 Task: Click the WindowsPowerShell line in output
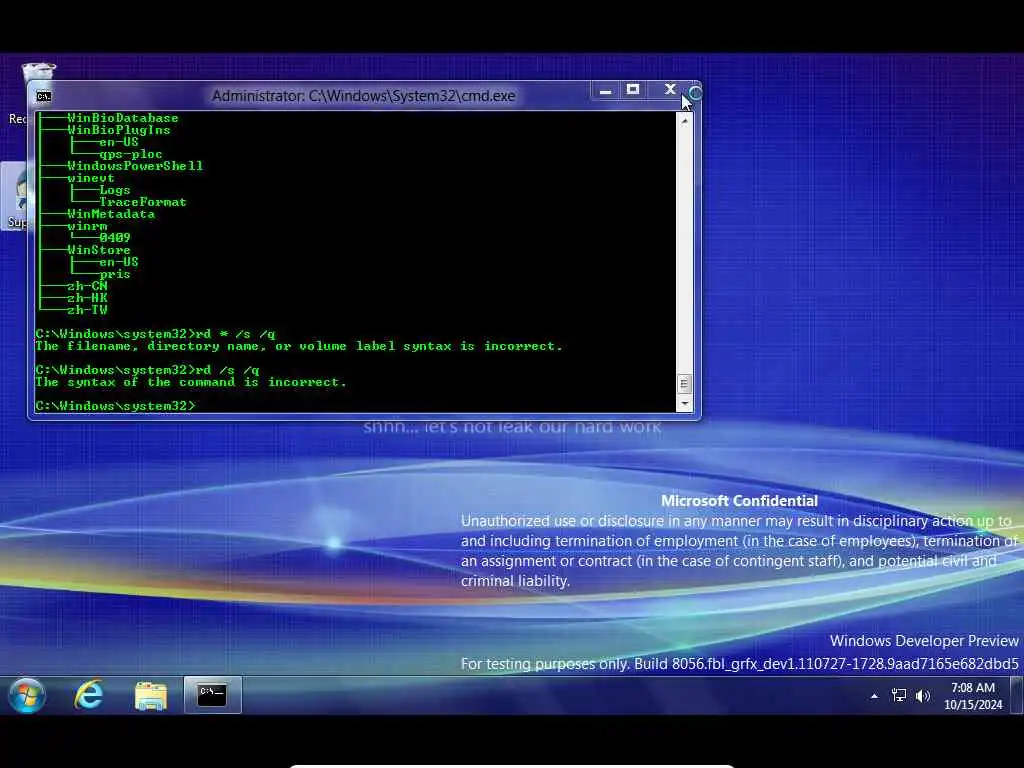[135, 166]
